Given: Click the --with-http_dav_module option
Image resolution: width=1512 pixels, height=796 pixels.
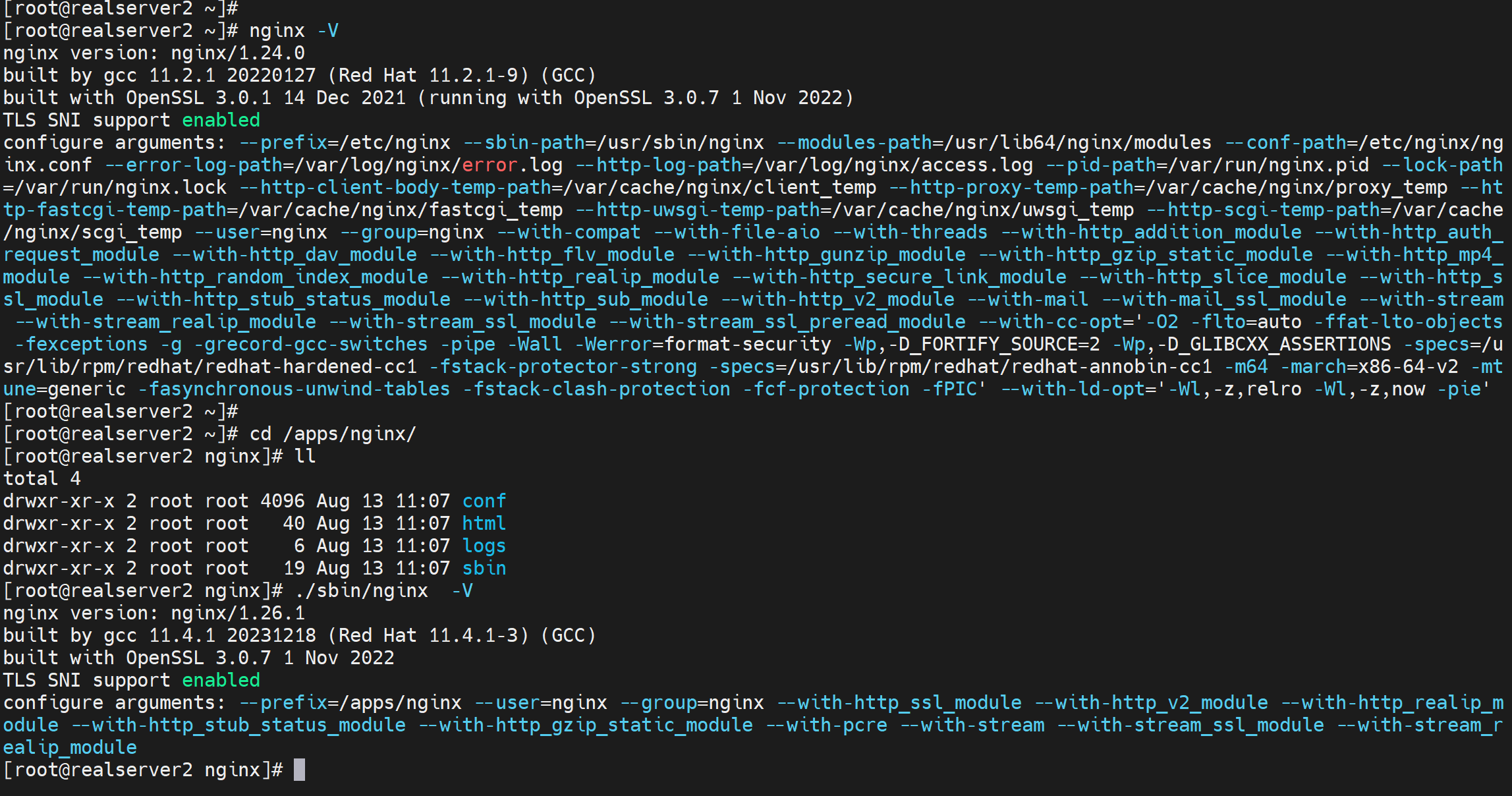Looking at the screenshot, I should coord(294,254).
